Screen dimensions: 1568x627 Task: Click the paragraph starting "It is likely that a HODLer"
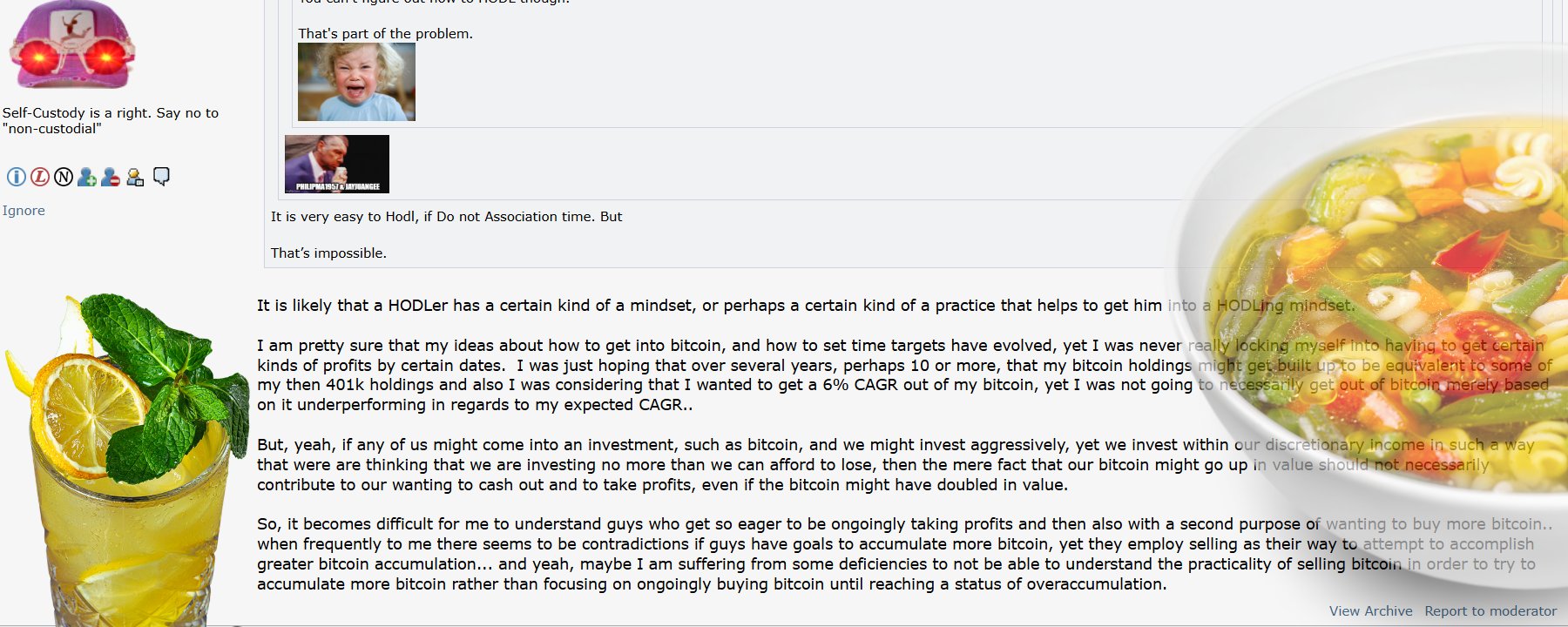click(x=806, y=306)
